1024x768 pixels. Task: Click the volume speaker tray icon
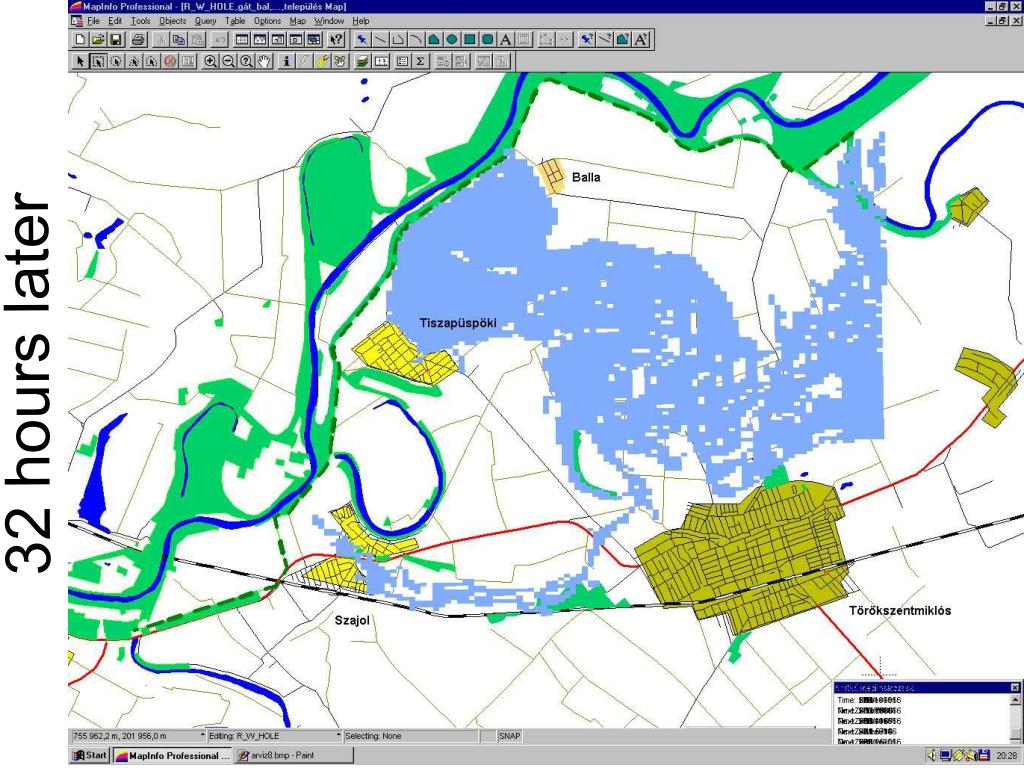tap(932, 756)
